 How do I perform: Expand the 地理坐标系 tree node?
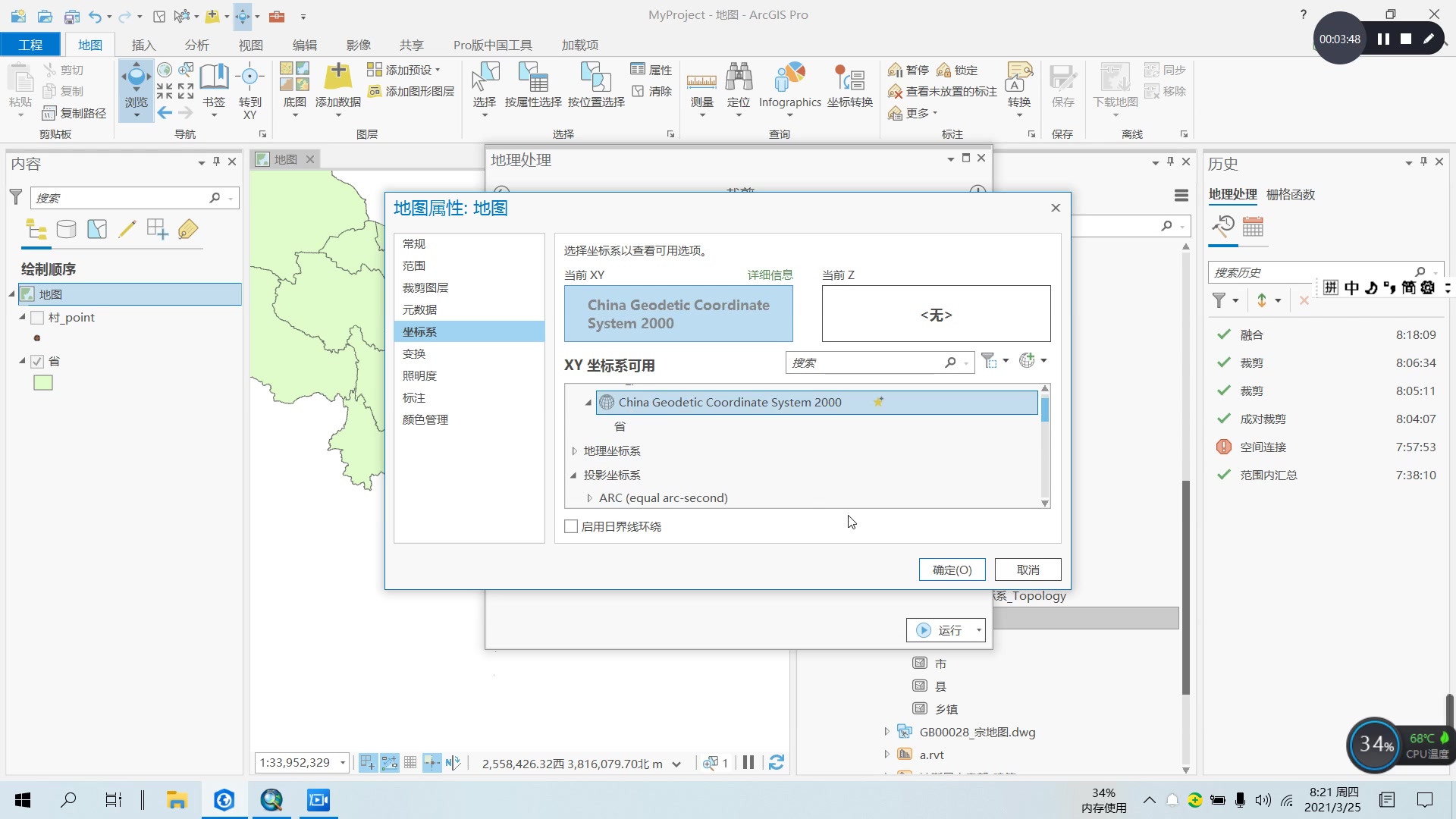(575, 450)
